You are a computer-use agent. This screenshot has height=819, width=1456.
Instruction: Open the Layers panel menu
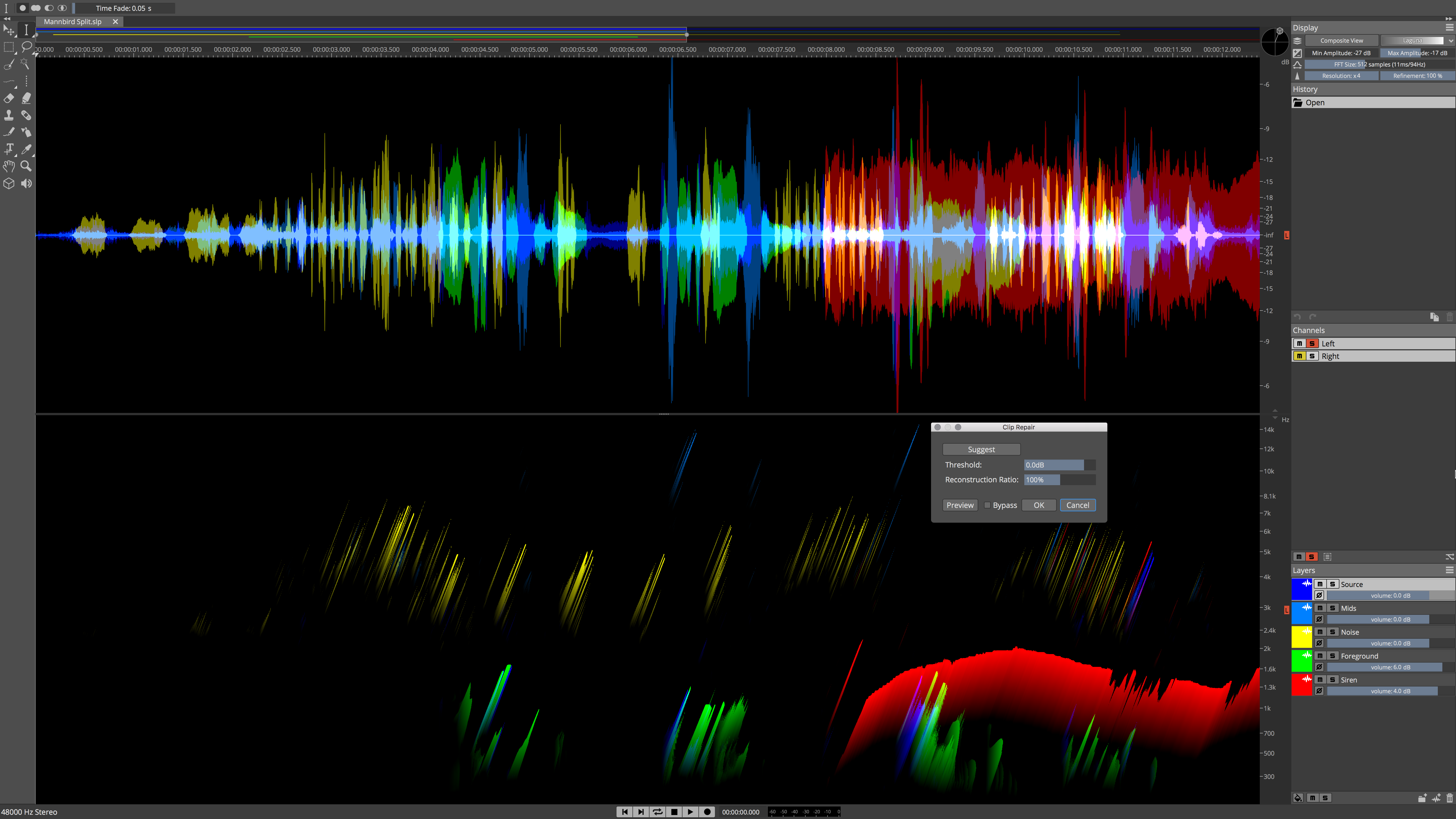click(1449, 570)
